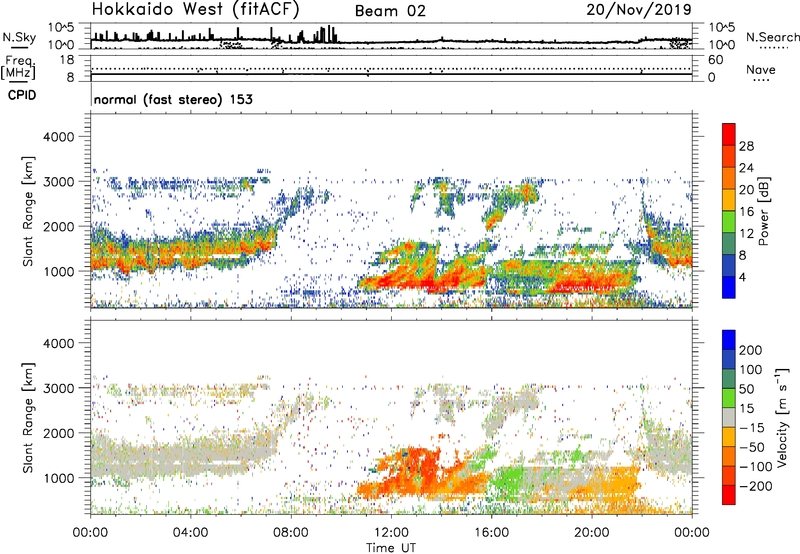Click the 'Power [dB]' color bar label
Viewport: 800px width, 554px height.
coord(763,211)
